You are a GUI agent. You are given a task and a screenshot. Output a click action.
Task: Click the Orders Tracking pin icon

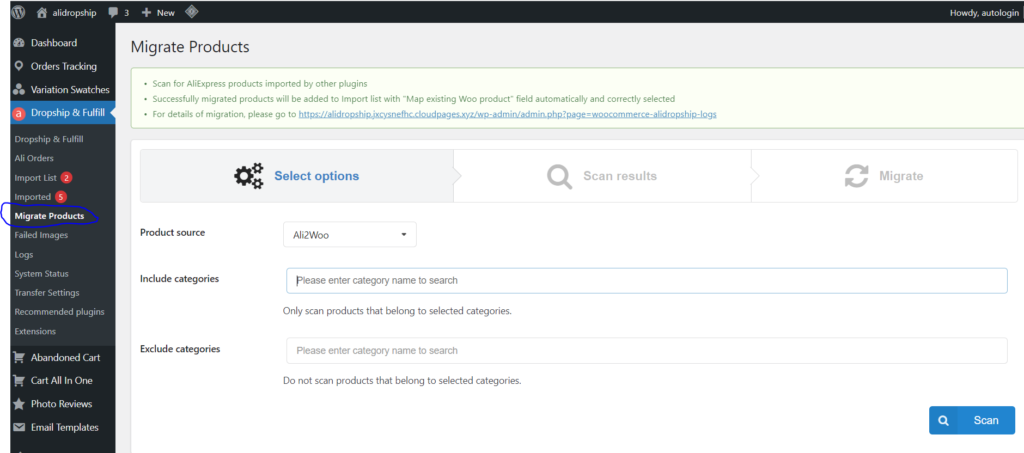tap(19, 67)
